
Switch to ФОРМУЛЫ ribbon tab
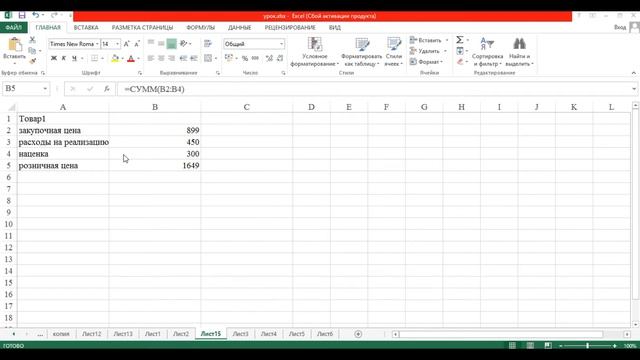[x=200, y=27]
